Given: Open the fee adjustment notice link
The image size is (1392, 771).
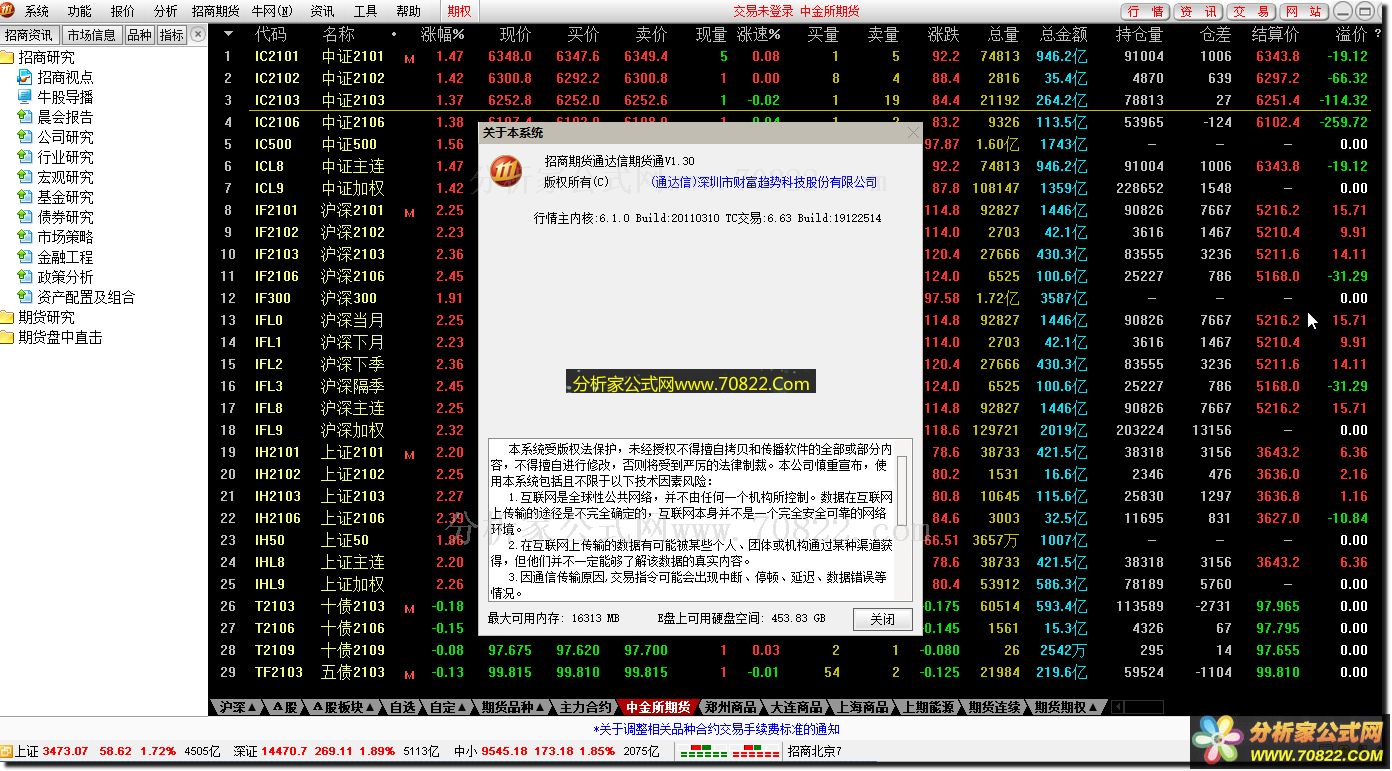Looking at the screenshot, I should pyautogui.click(x=716, y=730).
